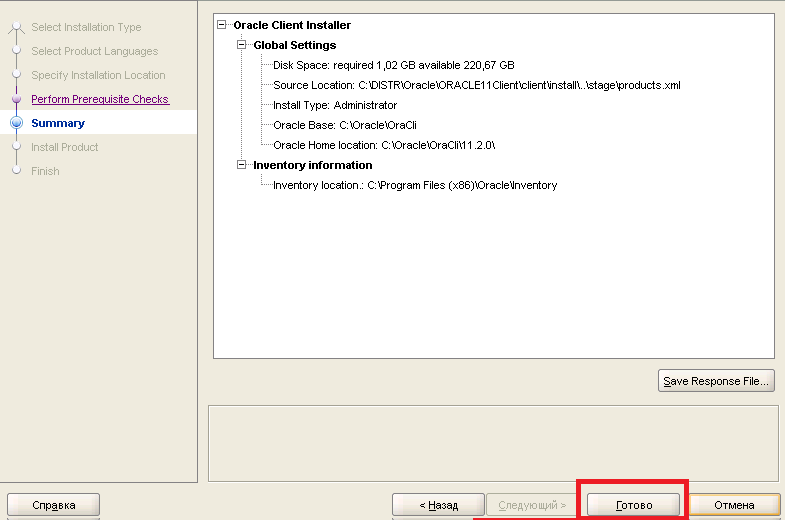
Task: Click the disabled Следующий button
Action: 532,505
